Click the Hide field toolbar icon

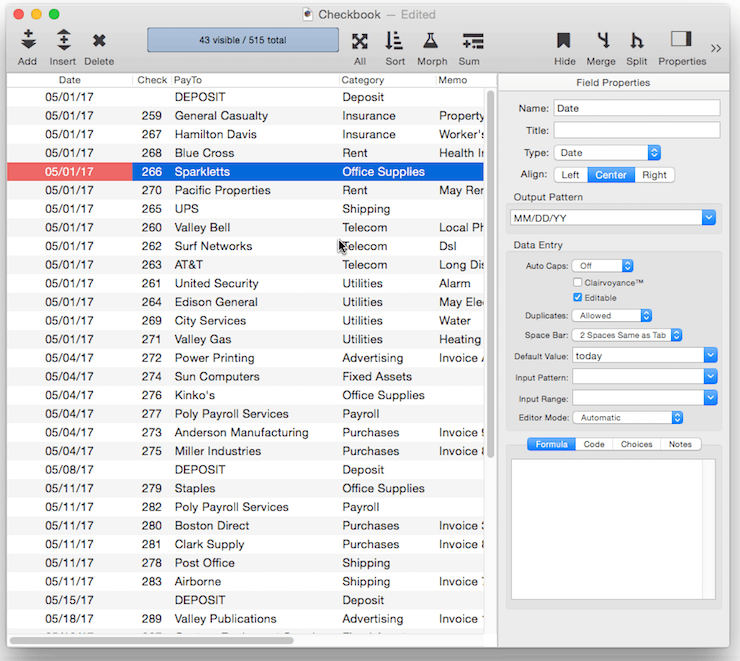pos(563,41)
